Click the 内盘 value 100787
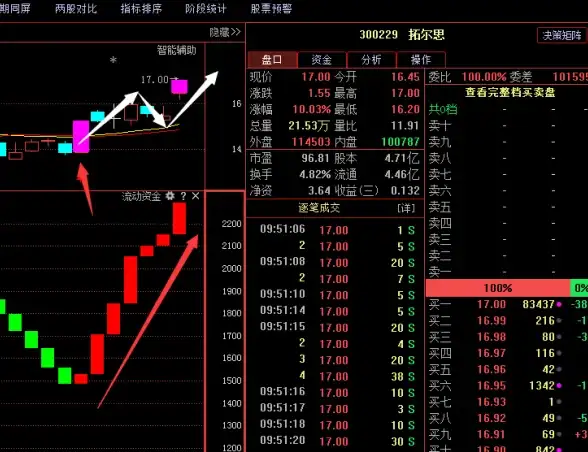 (400, 142)
